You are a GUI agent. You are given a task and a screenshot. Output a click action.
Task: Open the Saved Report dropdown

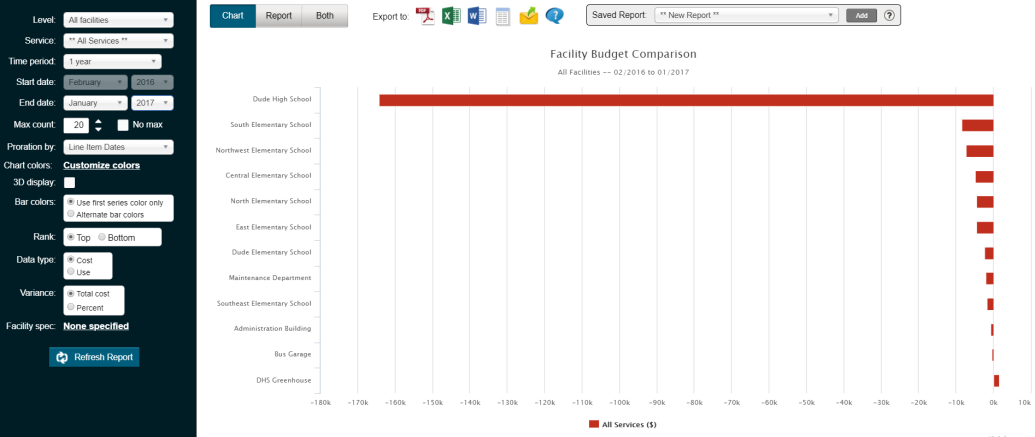[x=747, y=15]
